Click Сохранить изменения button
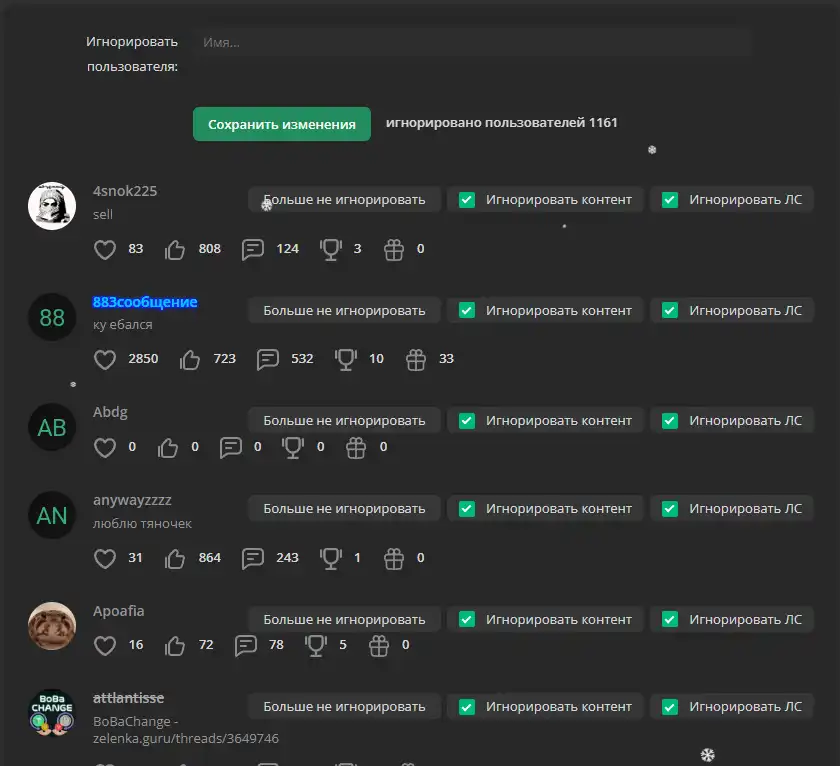 point(282,124)
